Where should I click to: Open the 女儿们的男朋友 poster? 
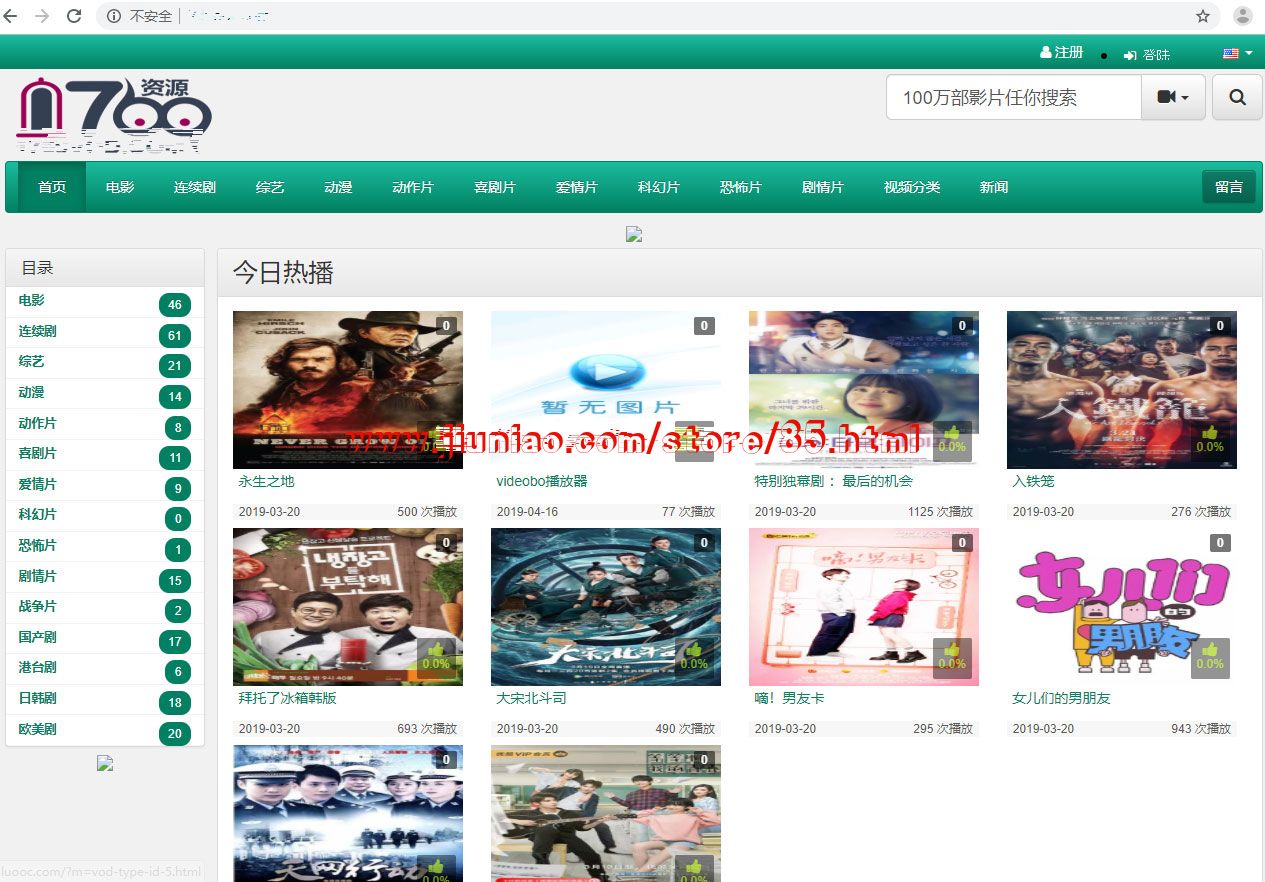1122,607
